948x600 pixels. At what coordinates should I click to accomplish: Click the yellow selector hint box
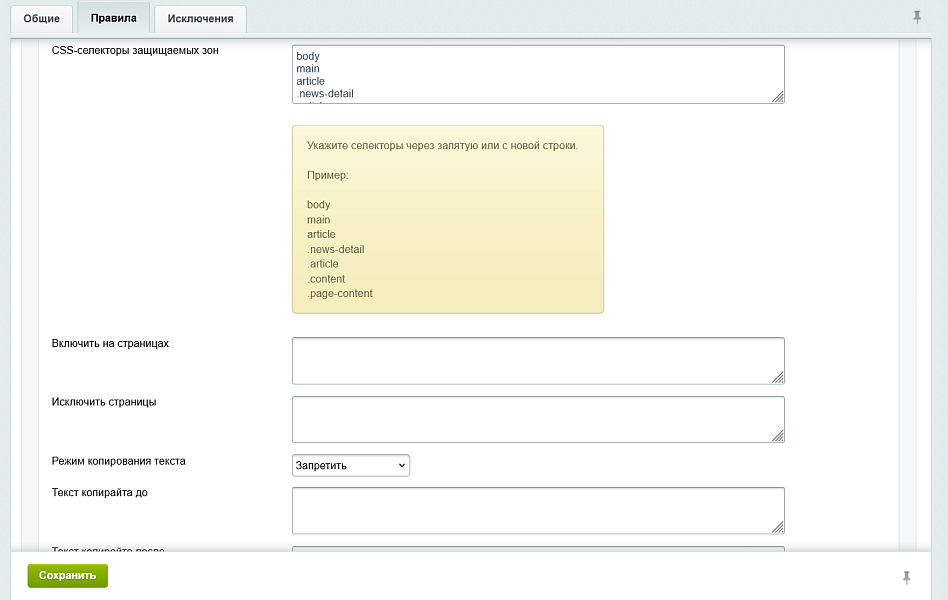coord(447,219)
